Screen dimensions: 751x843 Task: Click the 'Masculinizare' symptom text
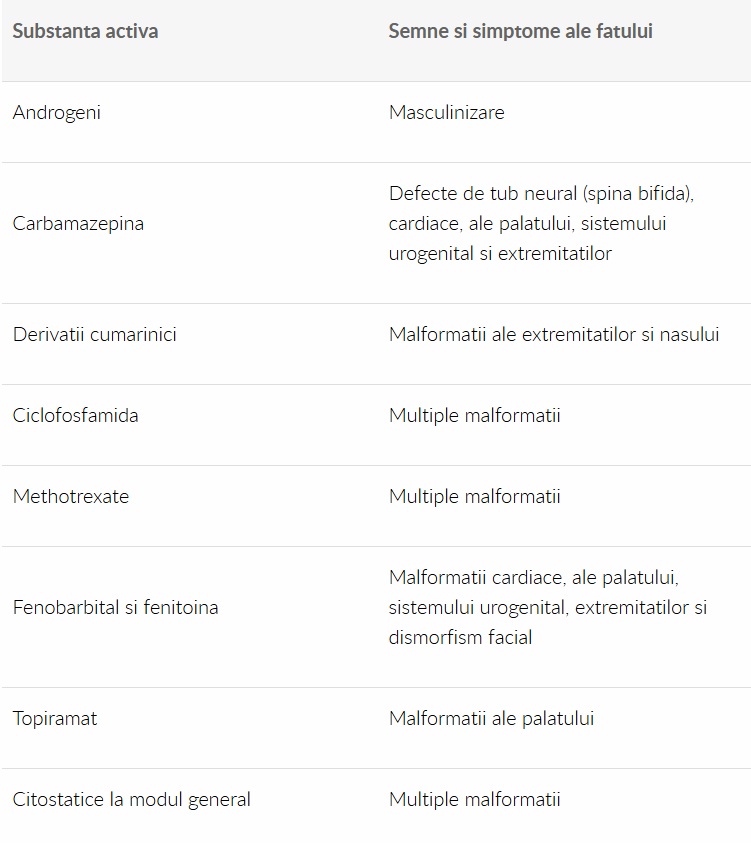(446, 112)
